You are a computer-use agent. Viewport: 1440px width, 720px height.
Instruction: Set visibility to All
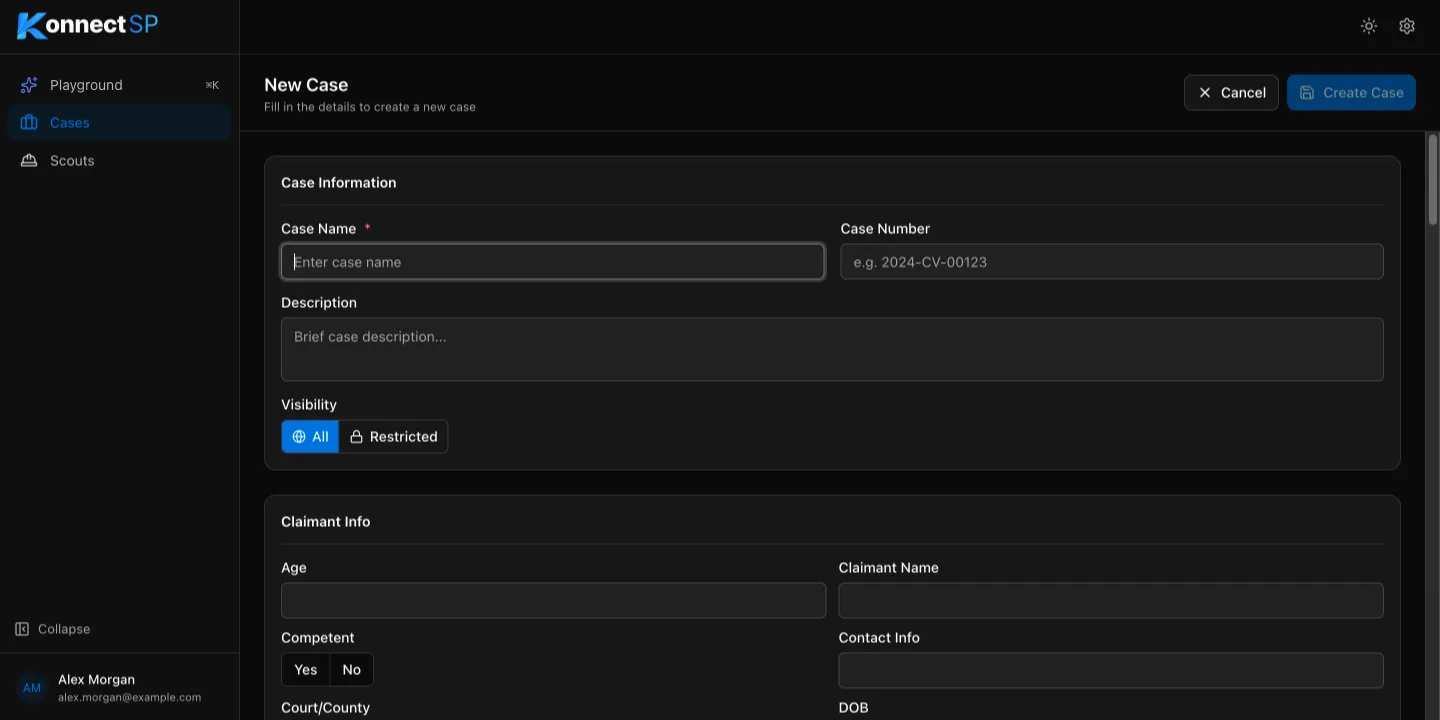[x=310, y=437]
